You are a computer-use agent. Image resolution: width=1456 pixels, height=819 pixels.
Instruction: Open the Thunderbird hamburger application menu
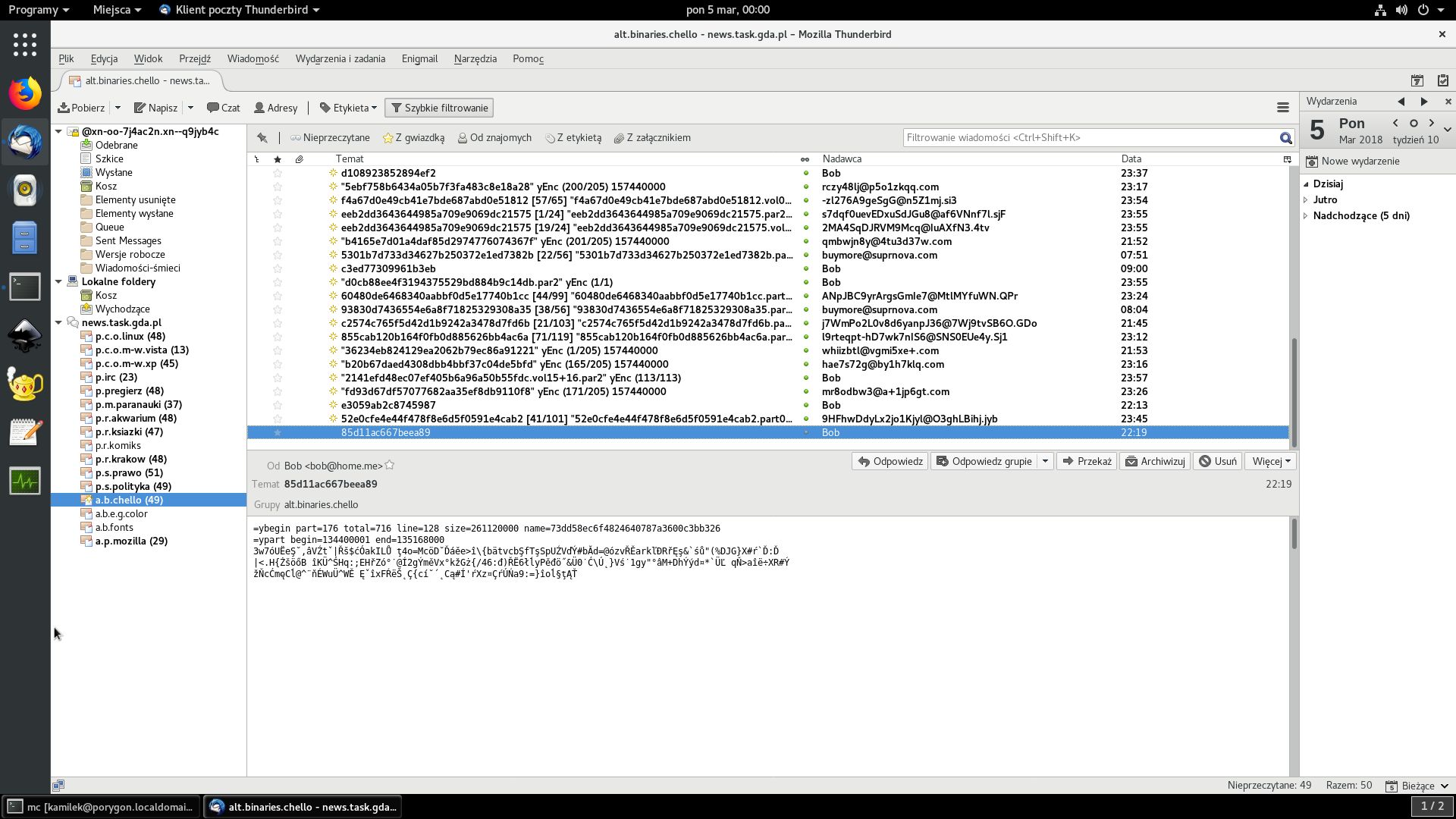click(x=1283, y=108)
